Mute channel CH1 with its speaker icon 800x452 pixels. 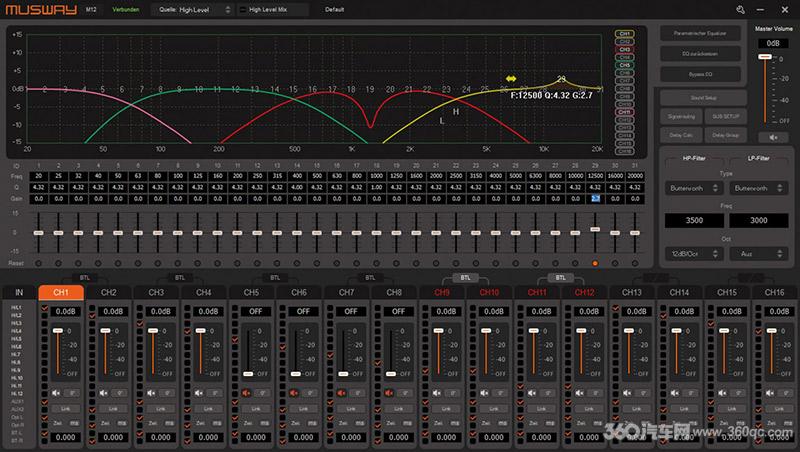56,393
